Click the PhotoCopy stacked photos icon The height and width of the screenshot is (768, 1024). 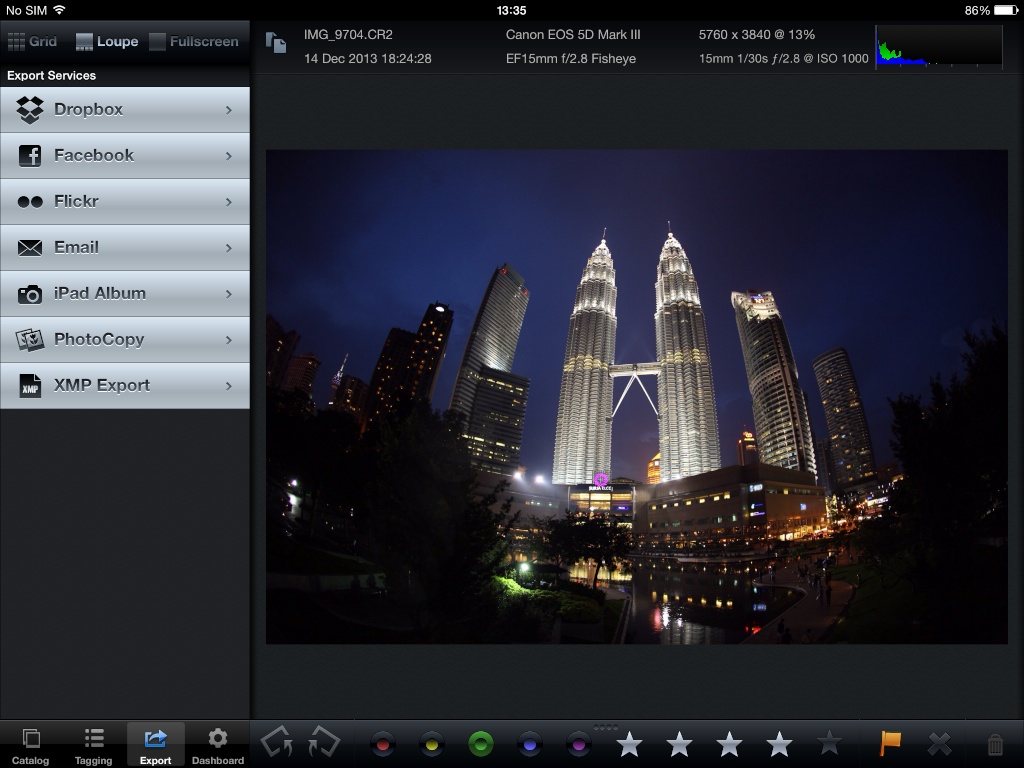click(30, 340)
